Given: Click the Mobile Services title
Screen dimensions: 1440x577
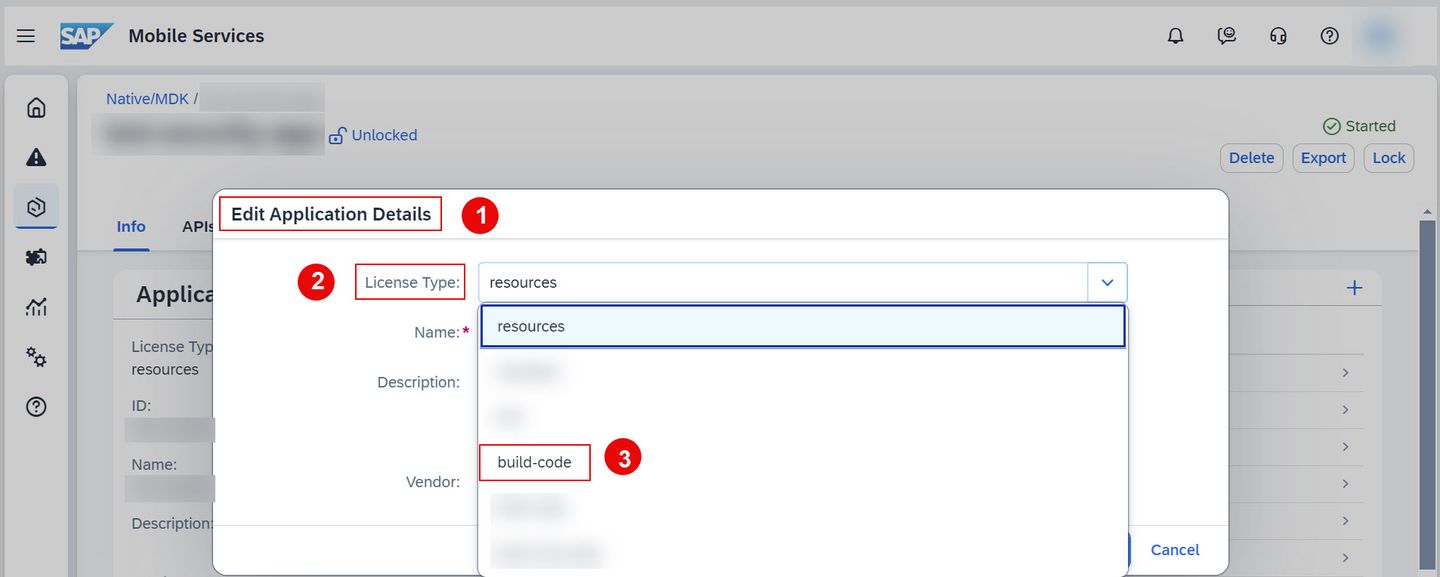Looking at the screenshot, I should 196,36.
